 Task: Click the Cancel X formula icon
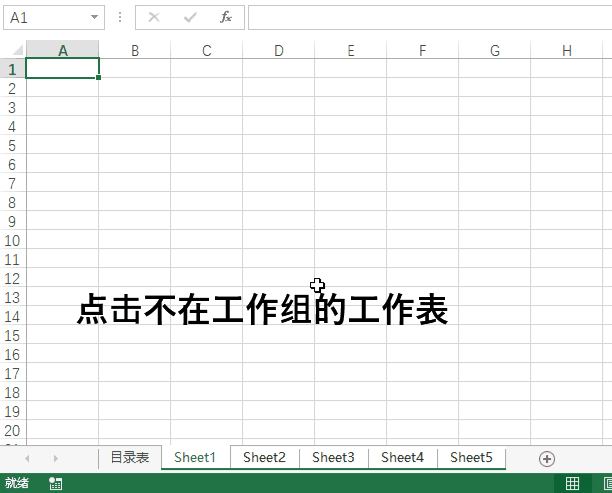[154, 17]
